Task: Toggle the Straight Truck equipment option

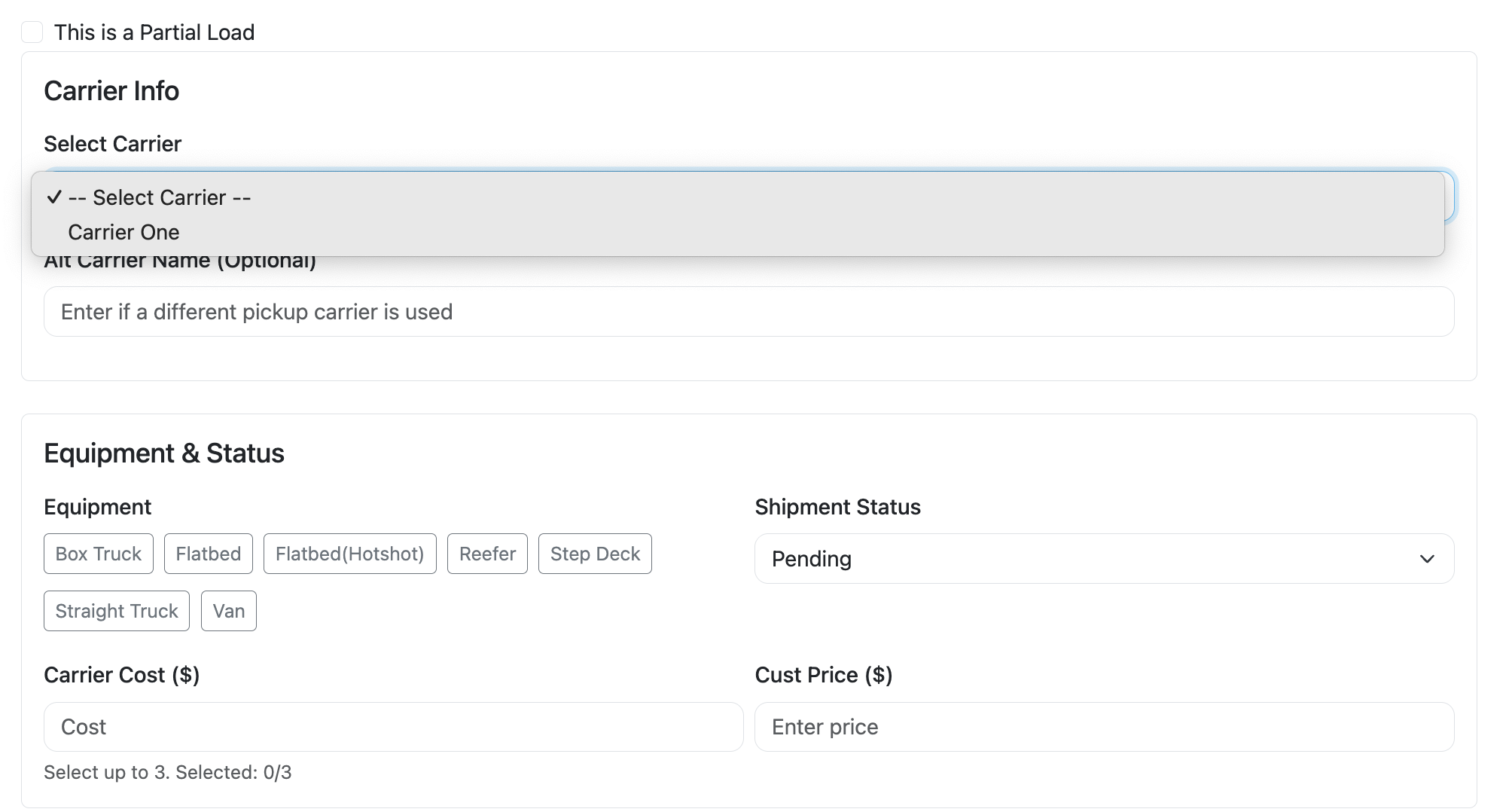Action: [x=116, y=610]
